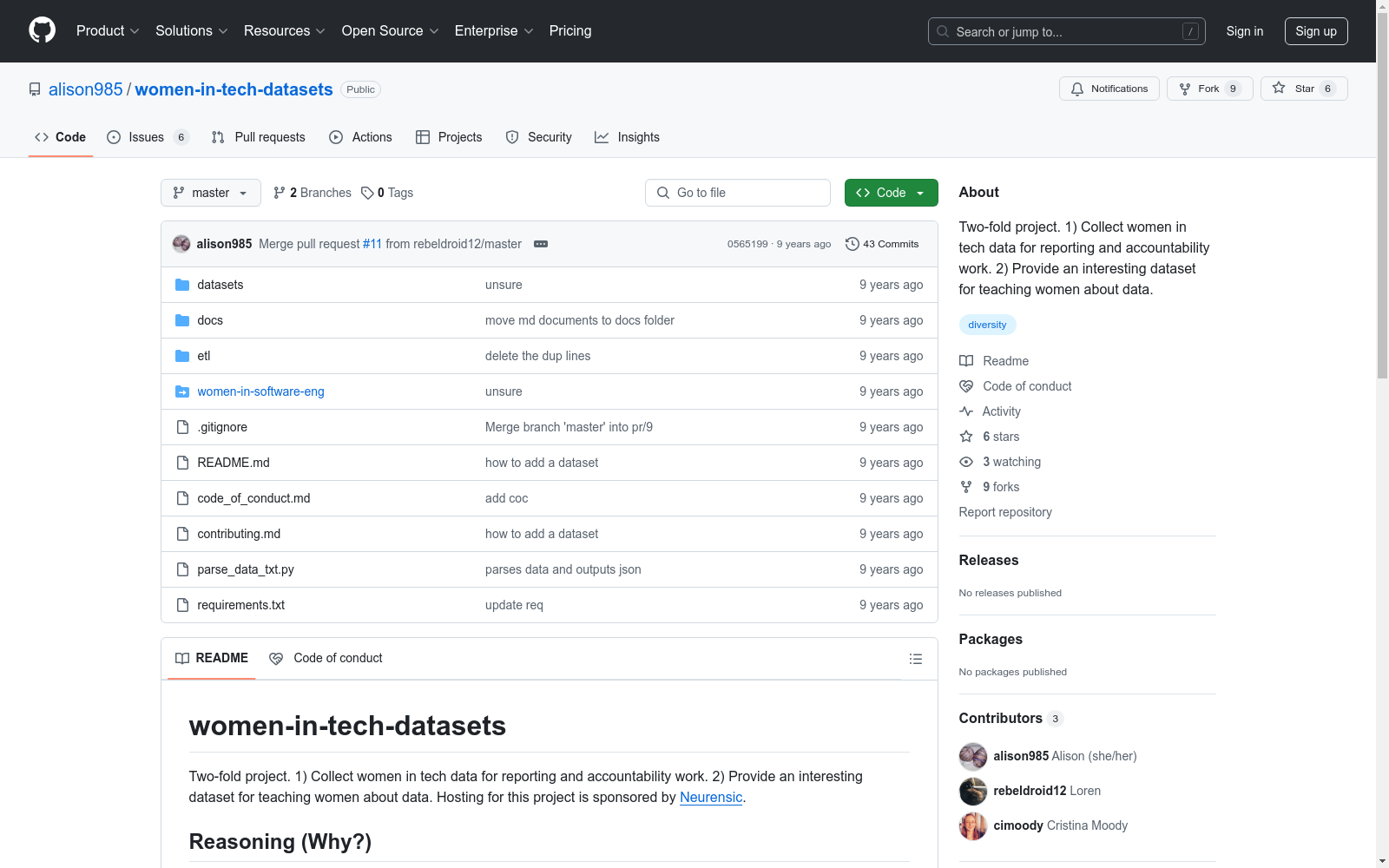Click the datasets folder icon

click(x=182, y=285)
